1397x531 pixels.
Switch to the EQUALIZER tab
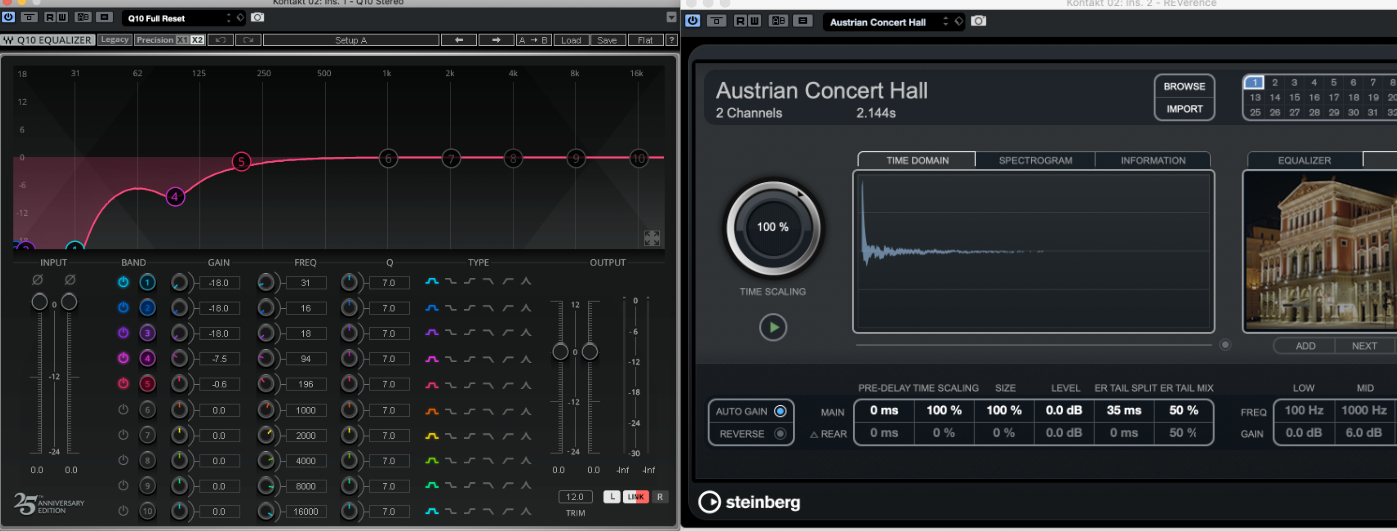tap(1304, 160)
